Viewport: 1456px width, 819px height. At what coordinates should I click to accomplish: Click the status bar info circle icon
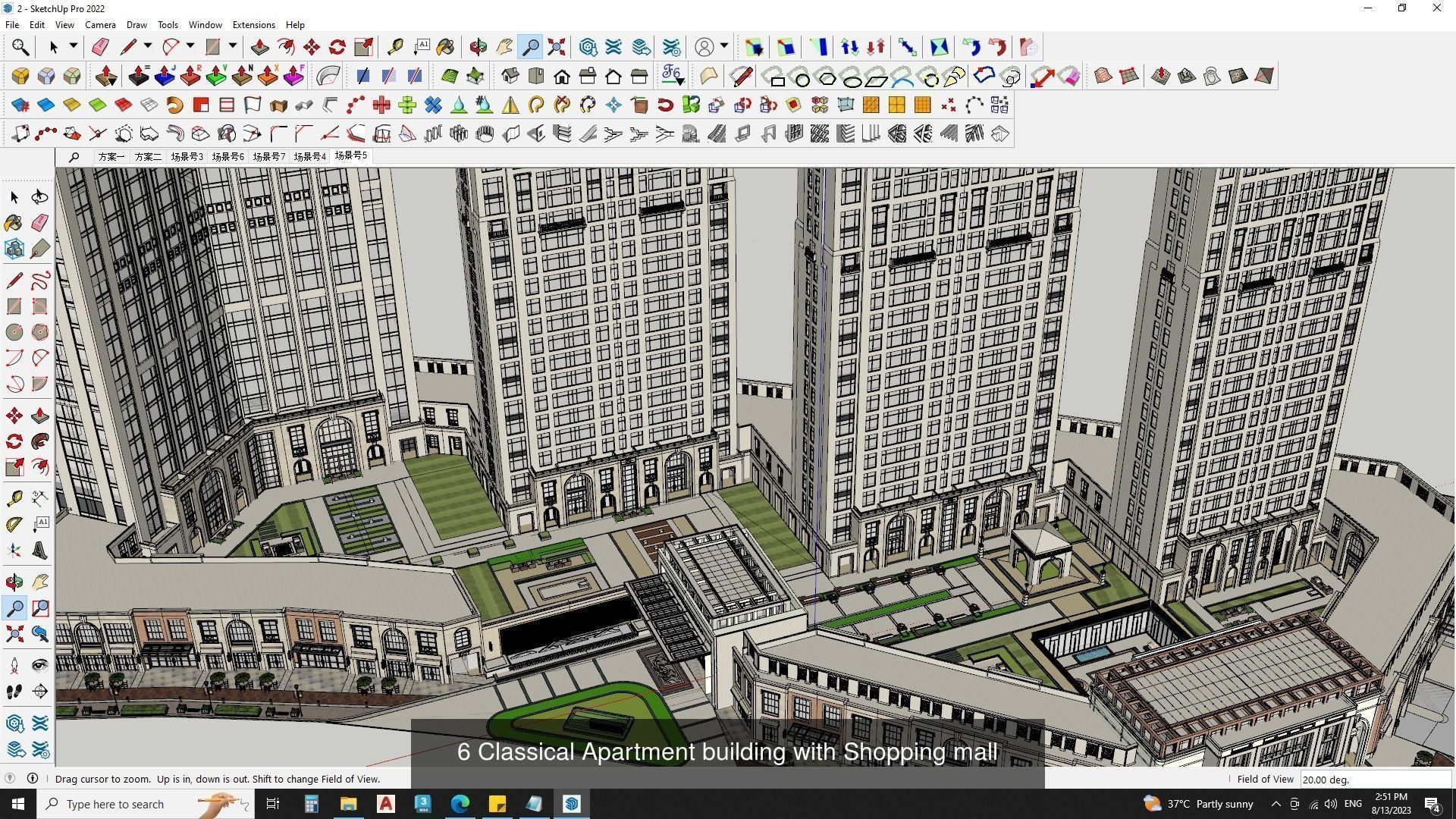pyautogui.click(x=33, y=778)
